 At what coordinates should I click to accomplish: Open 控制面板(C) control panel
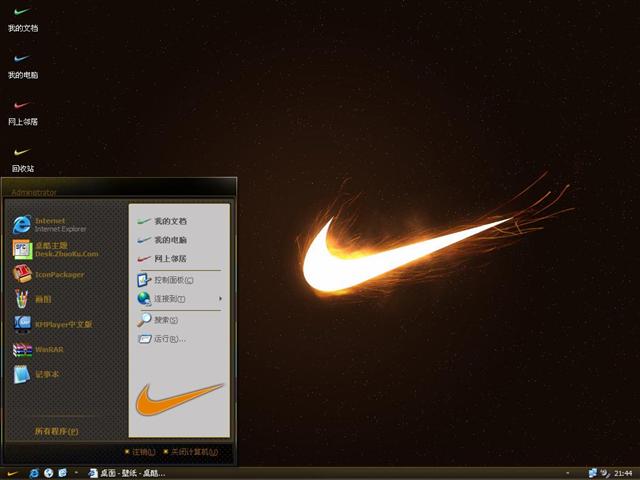(165, 280)
